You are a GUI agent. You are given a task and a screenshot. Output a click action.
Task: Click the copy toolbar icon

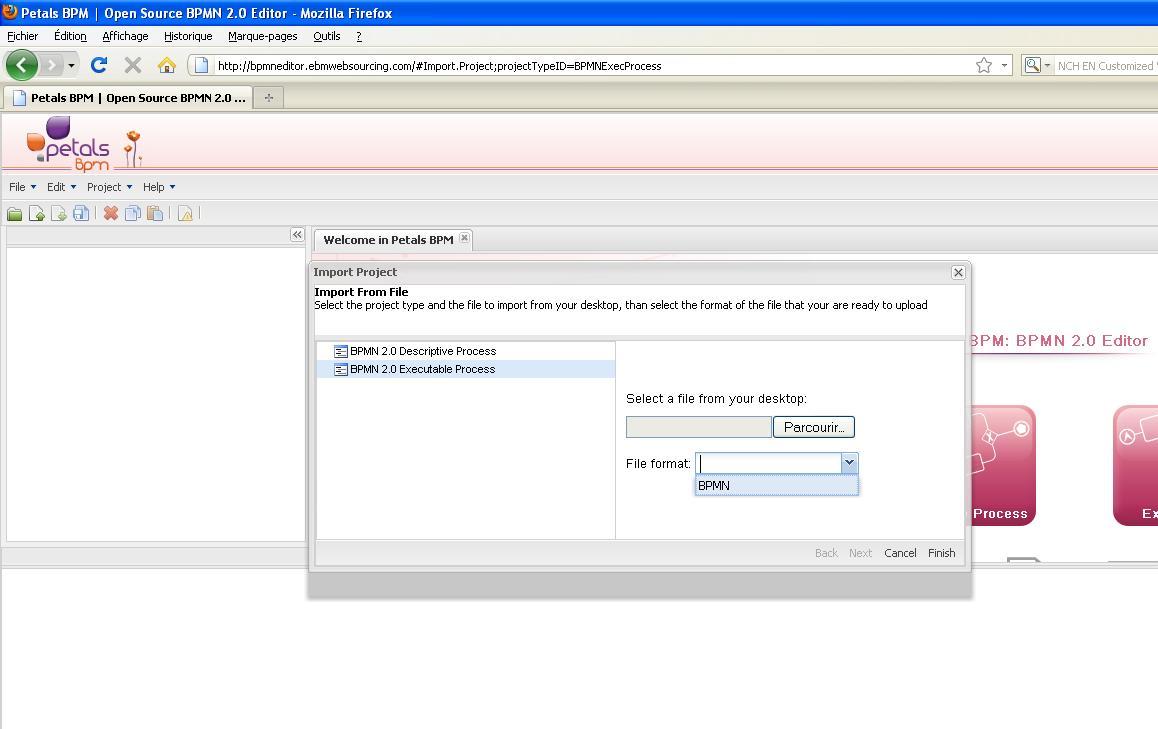(133, 213)
